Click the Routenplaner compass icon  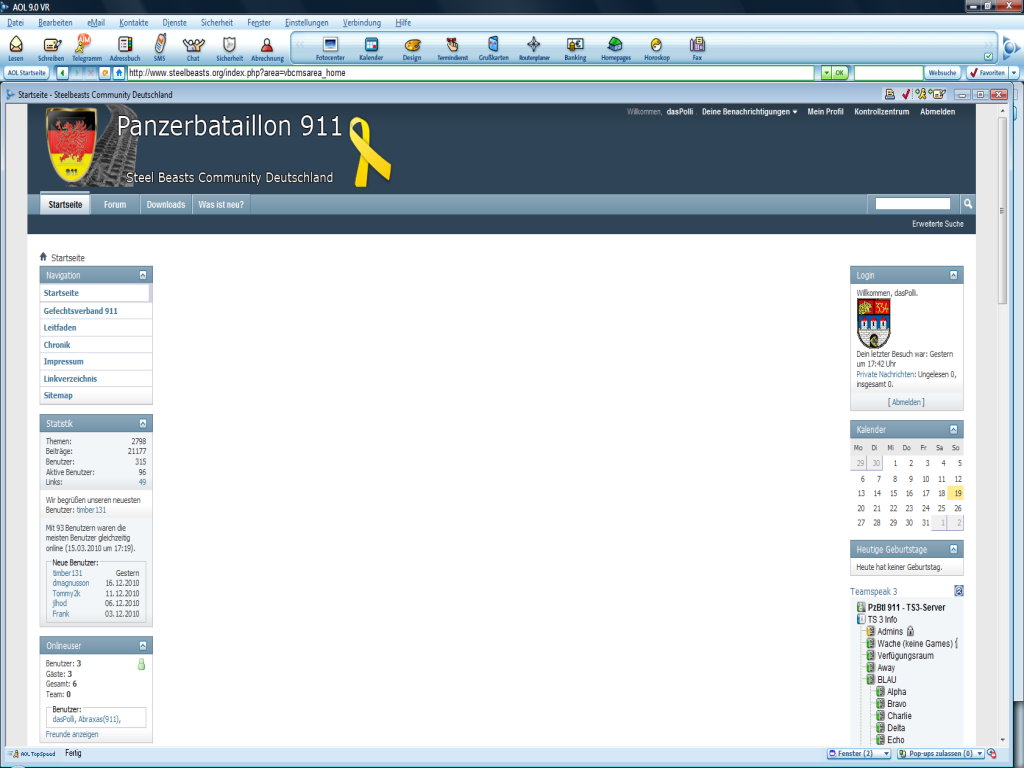coord(533,45)
